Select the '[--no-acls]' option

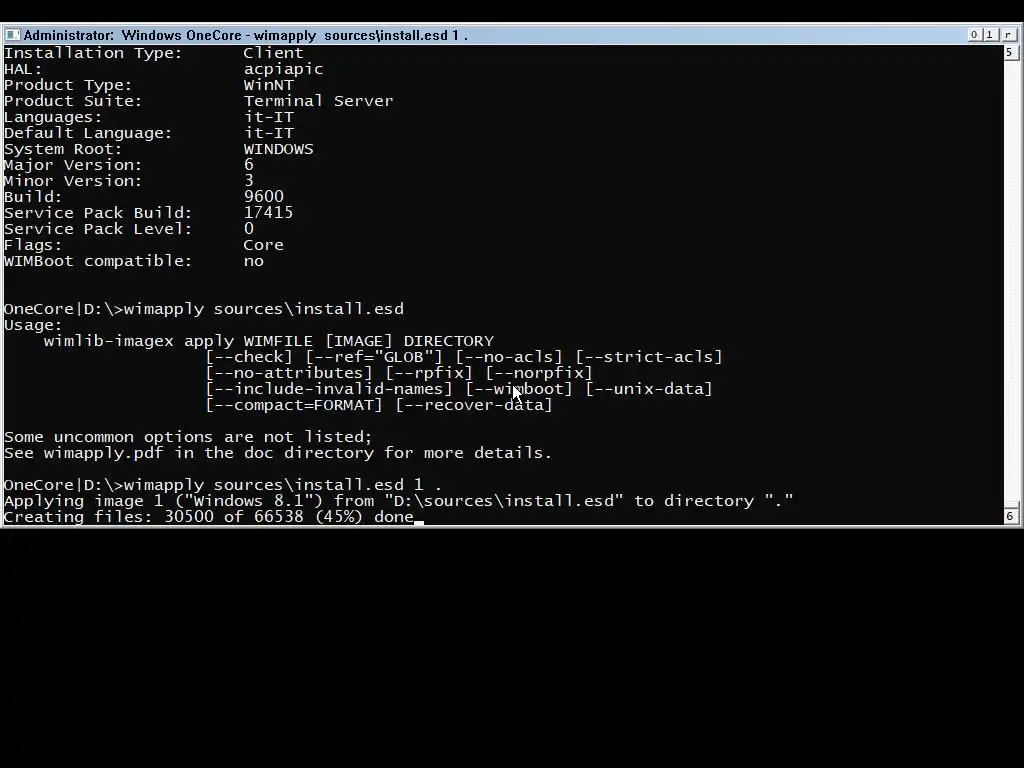pos(509,357)
